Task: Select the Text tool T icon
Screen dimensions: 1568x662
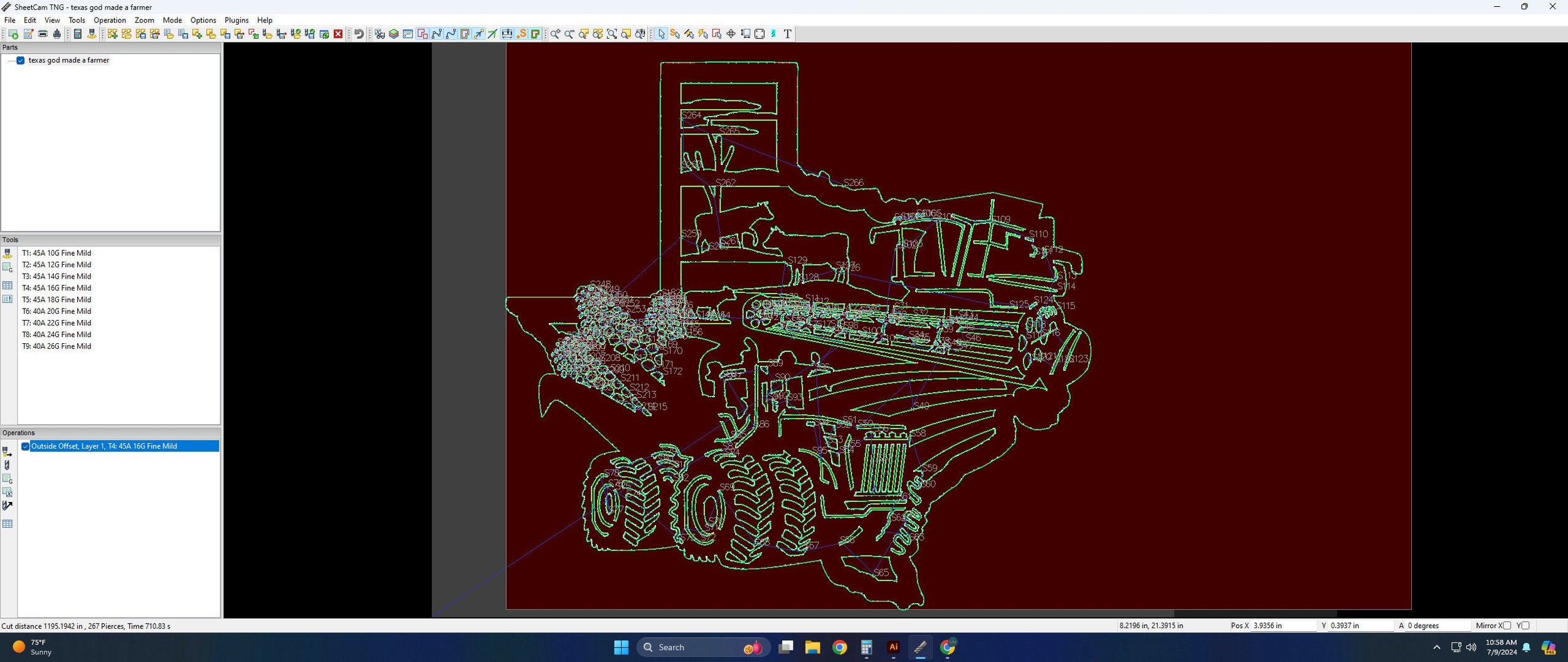Action: coord(788,34)
